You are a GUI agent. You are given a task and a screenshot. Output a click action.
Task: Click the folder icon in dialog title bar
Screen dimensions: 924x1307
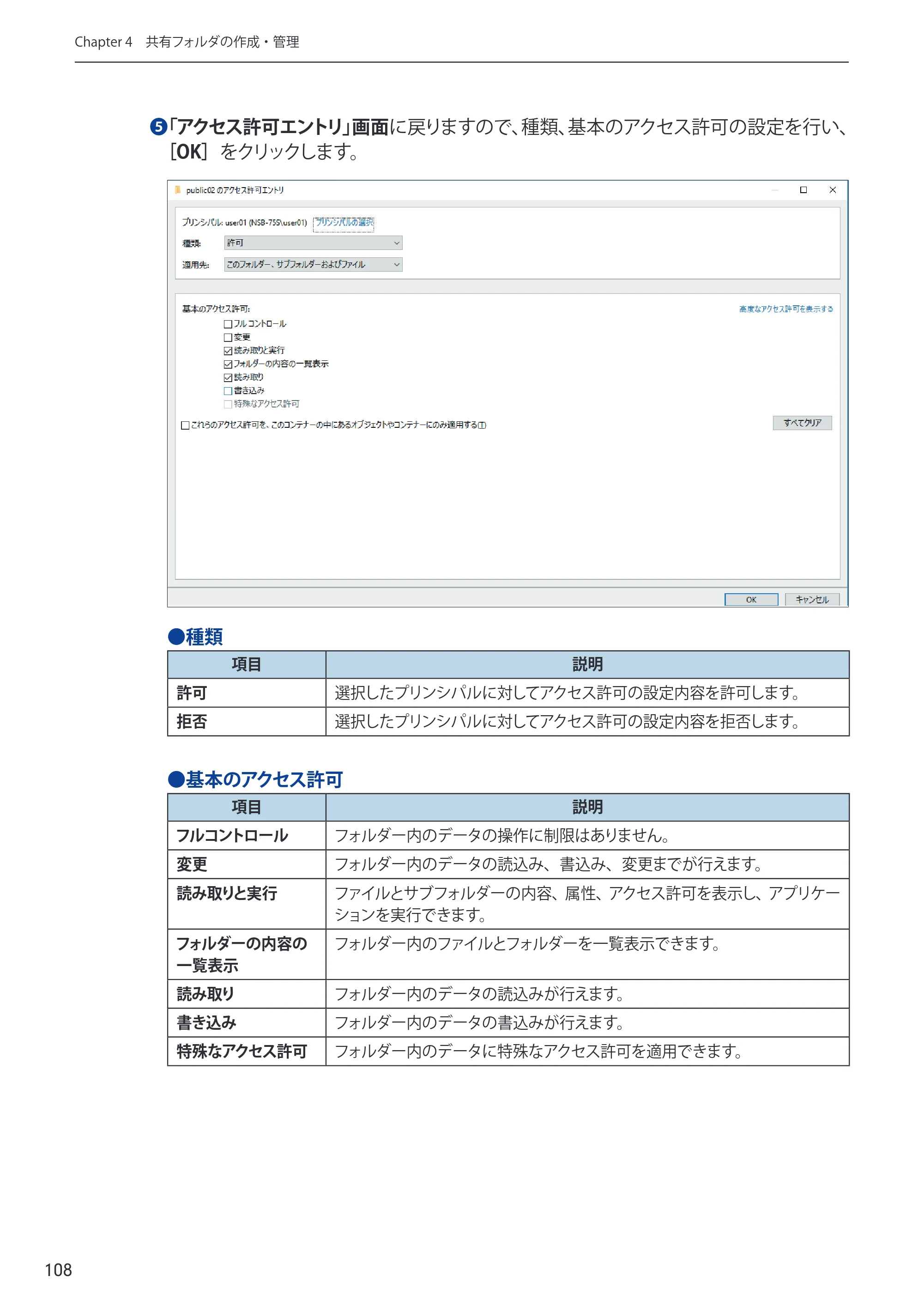pyautogui.click(x=177, y=189)
